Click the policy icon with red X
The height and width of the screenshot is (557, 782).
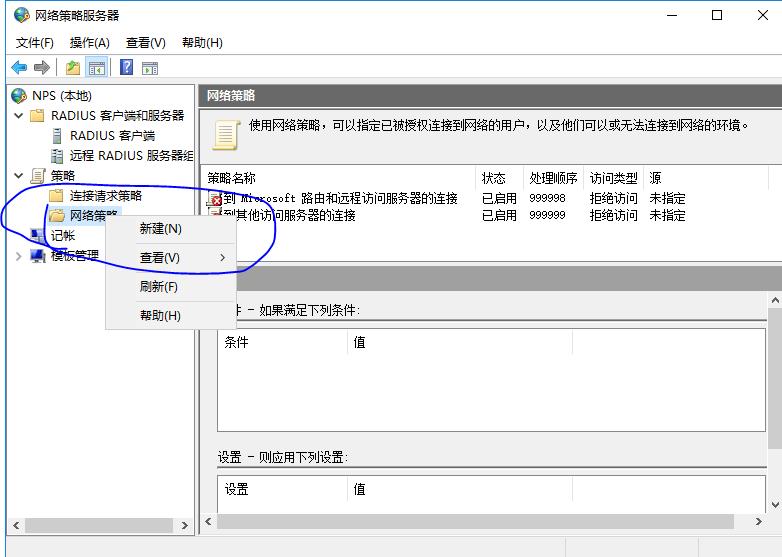[x=215, y=199]
